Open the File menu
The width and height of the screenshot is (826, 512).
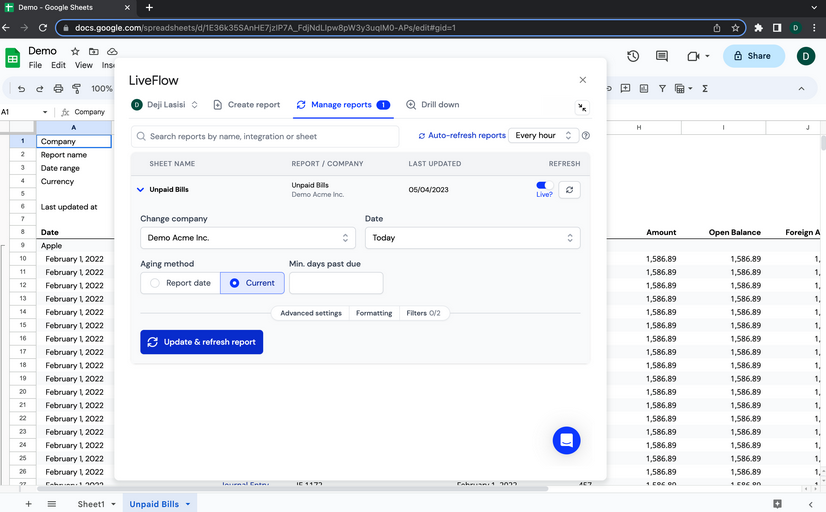coord(35,65)
